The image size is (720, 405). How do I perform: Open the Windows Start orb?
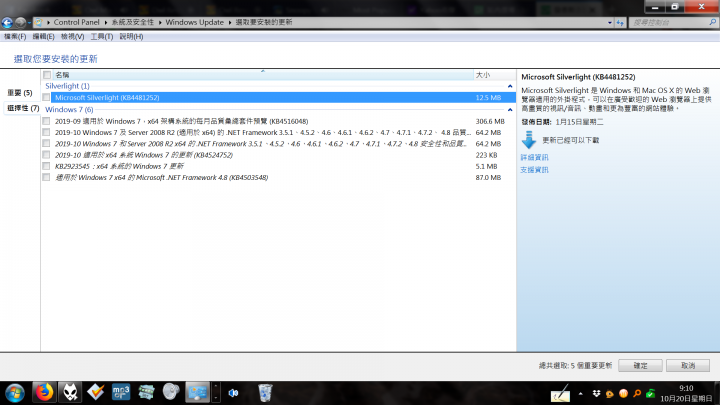[x=15, y=393]
